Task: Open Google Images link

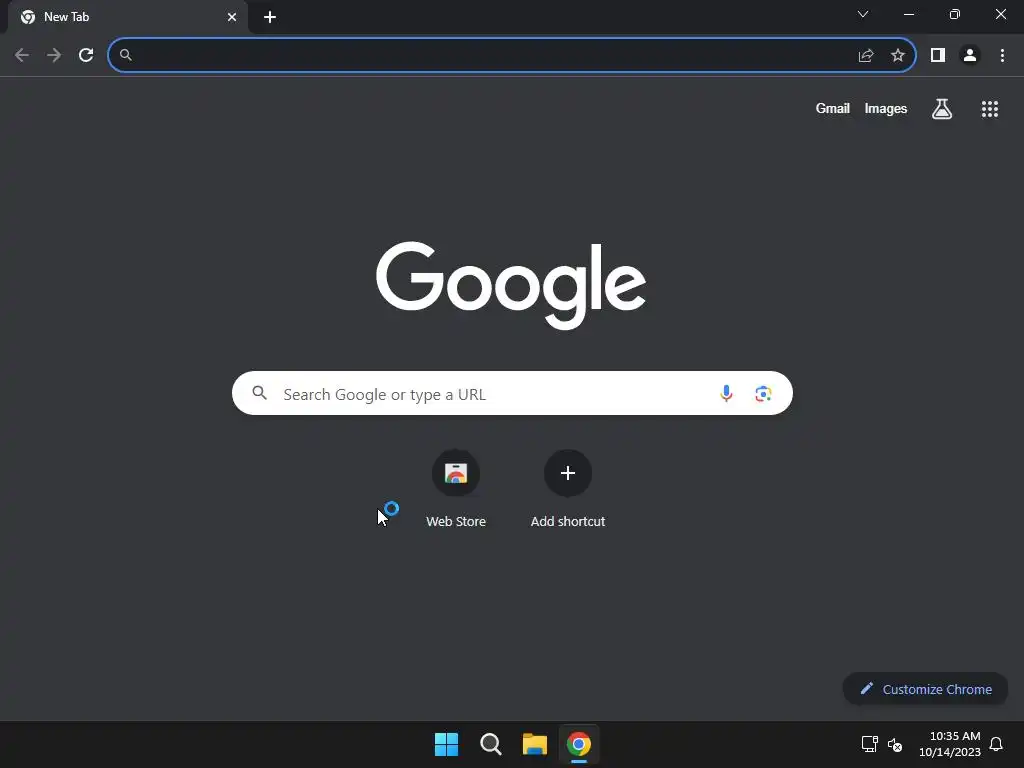Action: (886, 108)
